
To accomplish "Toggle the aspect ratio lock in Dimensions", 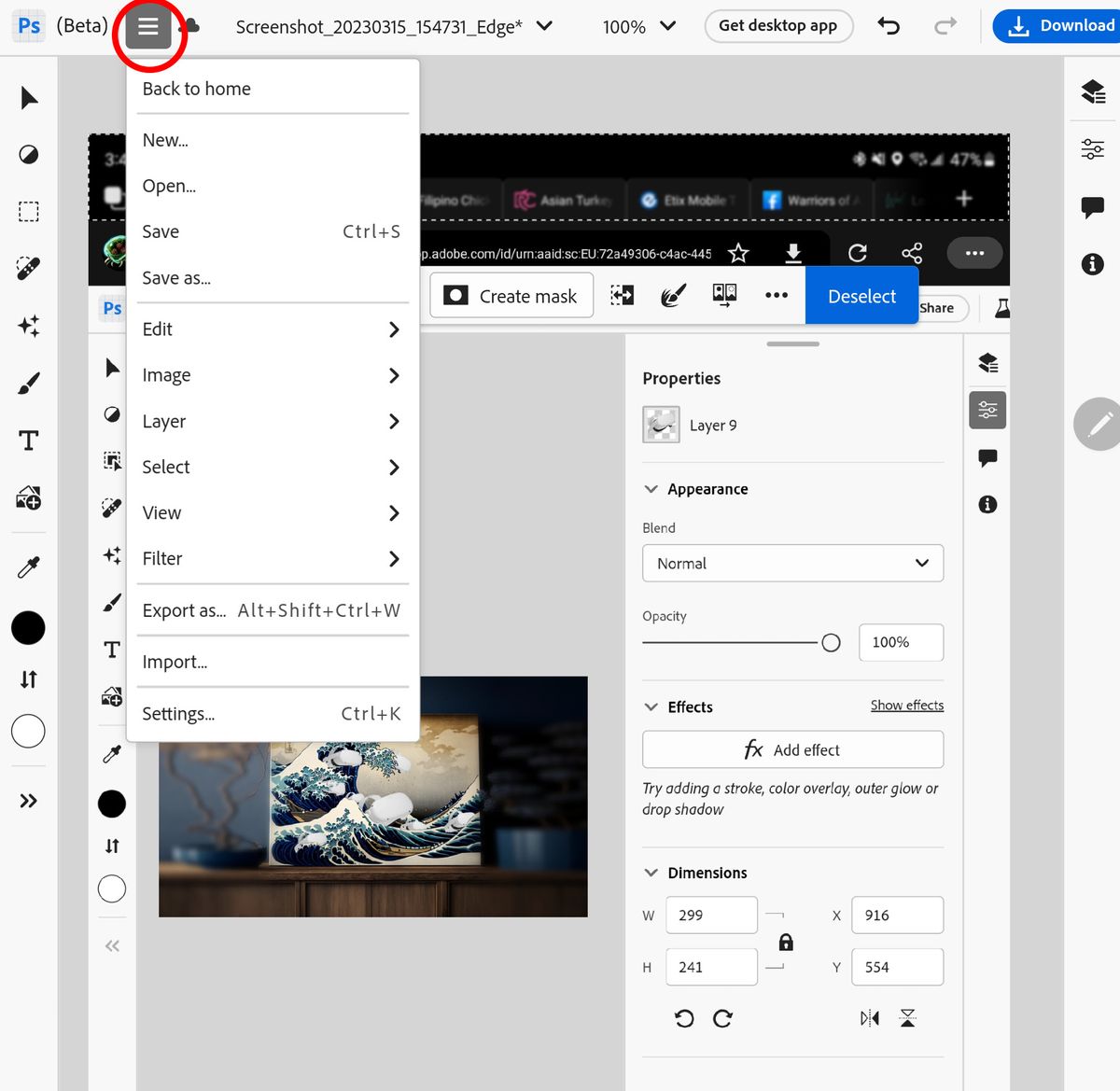I will point(786,942).
